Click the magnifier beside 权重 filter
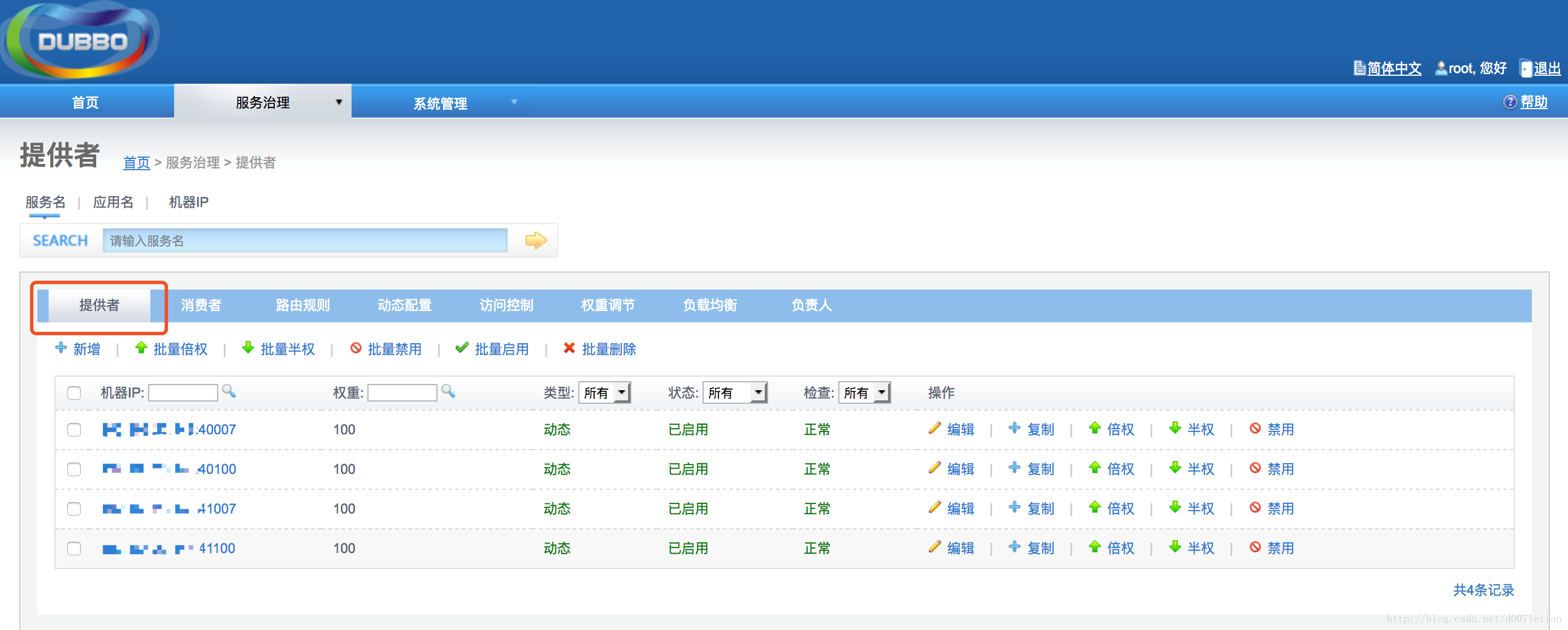Screen dimensions: 1568x630 [448, 391]
